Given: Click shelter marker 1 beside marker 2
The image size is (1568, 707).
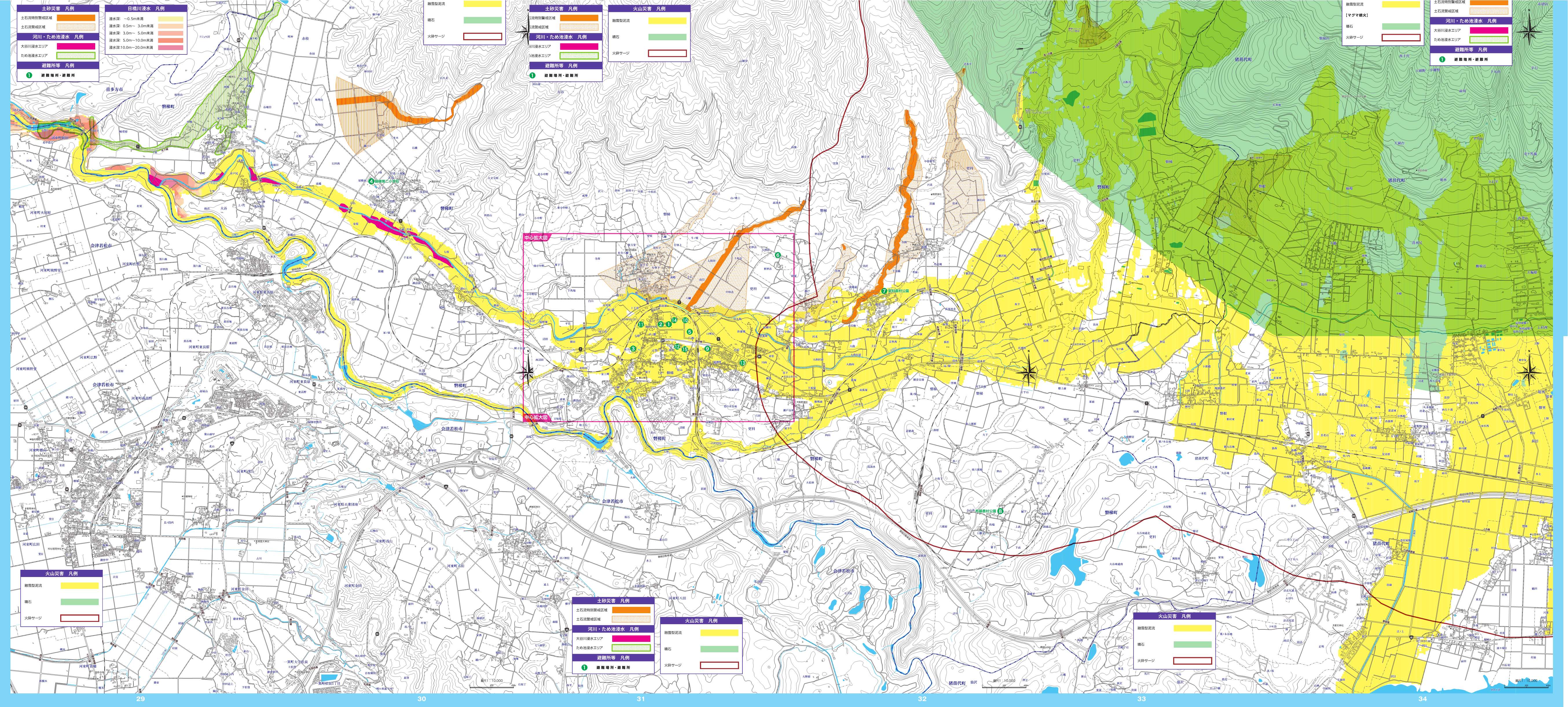Looking at the screenshot, I should (x=669, y=325).
